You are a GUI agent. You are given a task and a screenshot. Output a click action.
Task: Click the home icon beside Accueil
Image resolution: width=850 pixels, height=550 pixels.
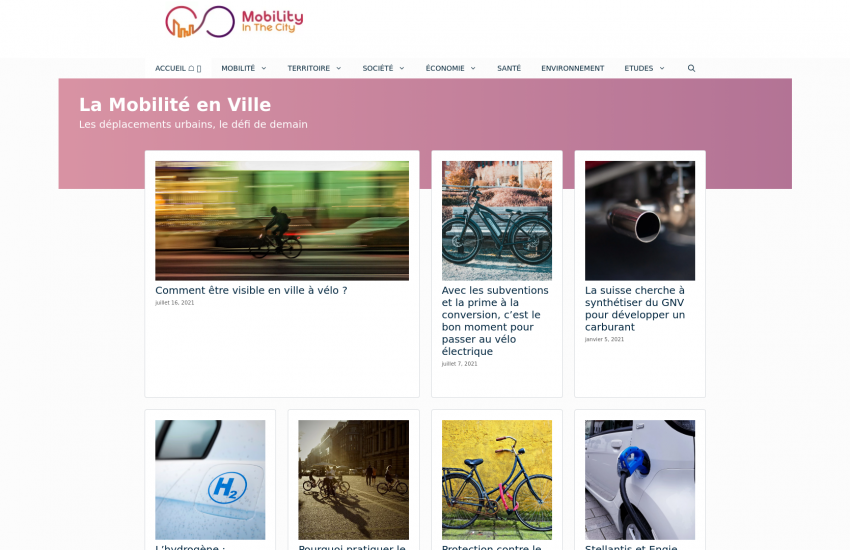[x=191, y=68]
